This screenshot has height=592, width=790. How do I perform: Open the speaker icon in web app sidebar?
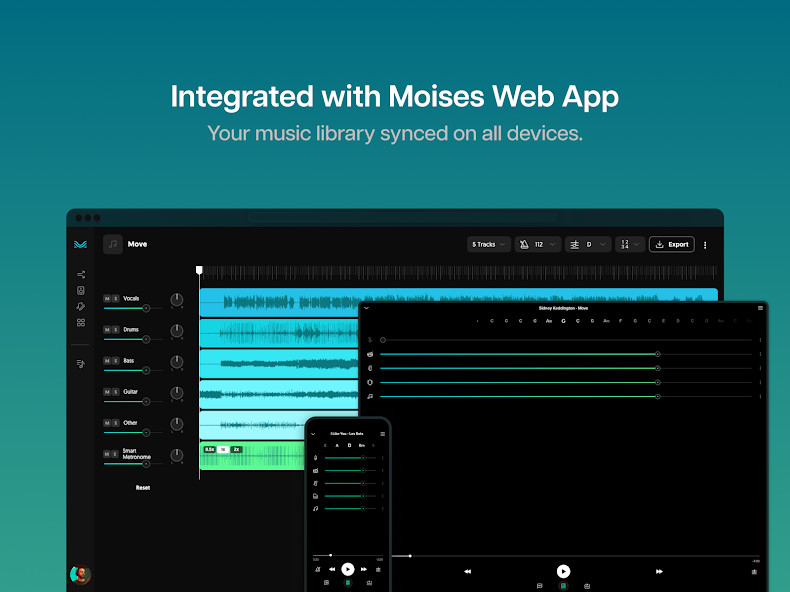(81, 290)
